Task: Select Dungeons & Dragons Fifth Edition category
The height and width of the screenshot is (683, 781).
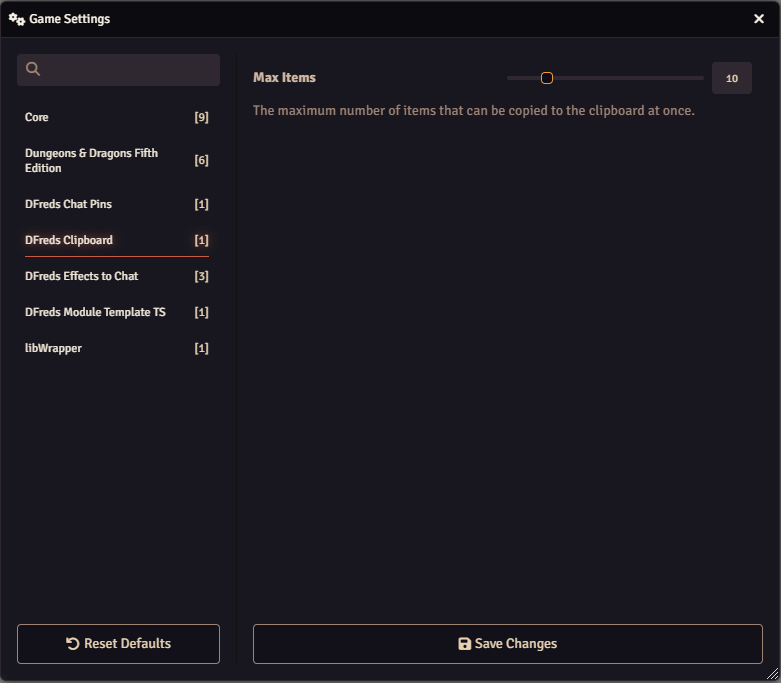Action: pyautogui.click(x=91, y=161)
